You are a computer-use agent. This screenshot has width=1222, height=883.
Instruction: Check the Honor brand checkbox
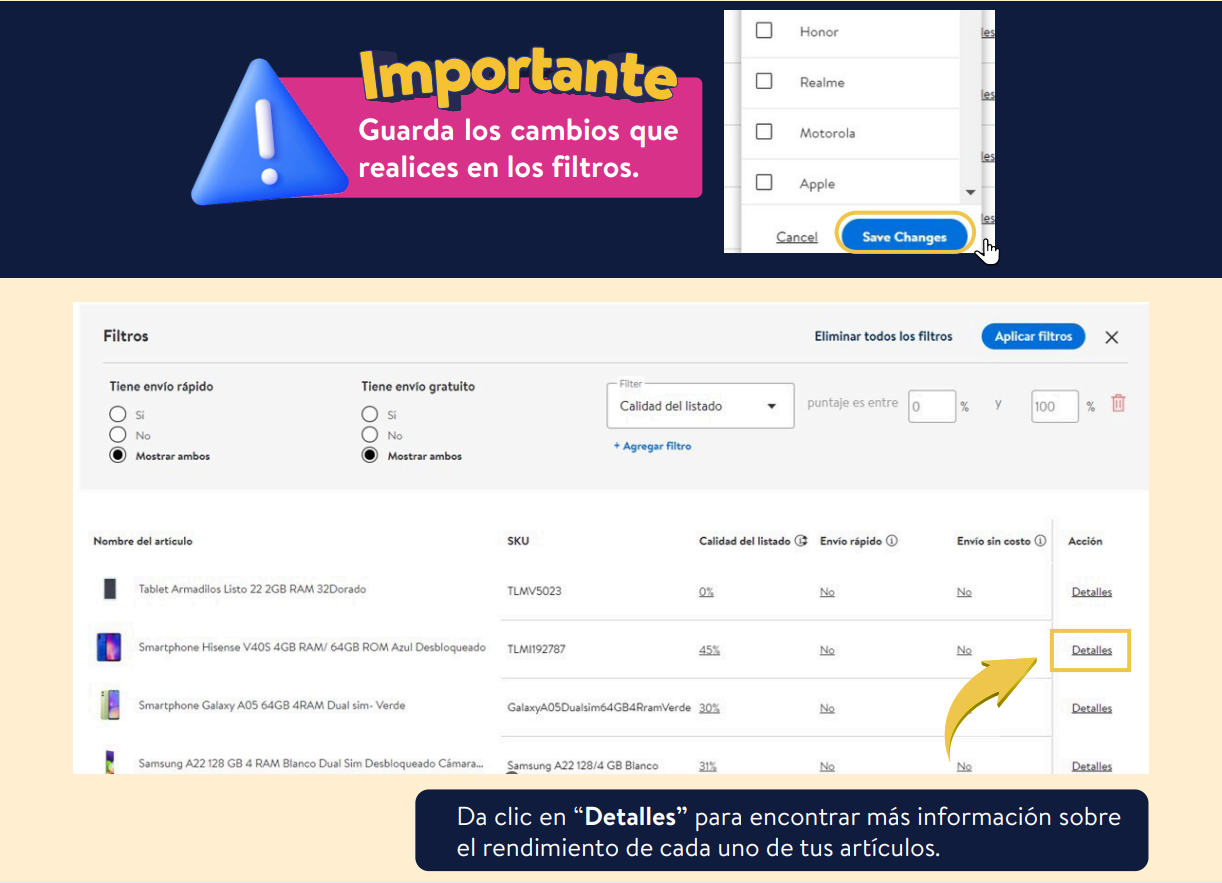point(764,31)
